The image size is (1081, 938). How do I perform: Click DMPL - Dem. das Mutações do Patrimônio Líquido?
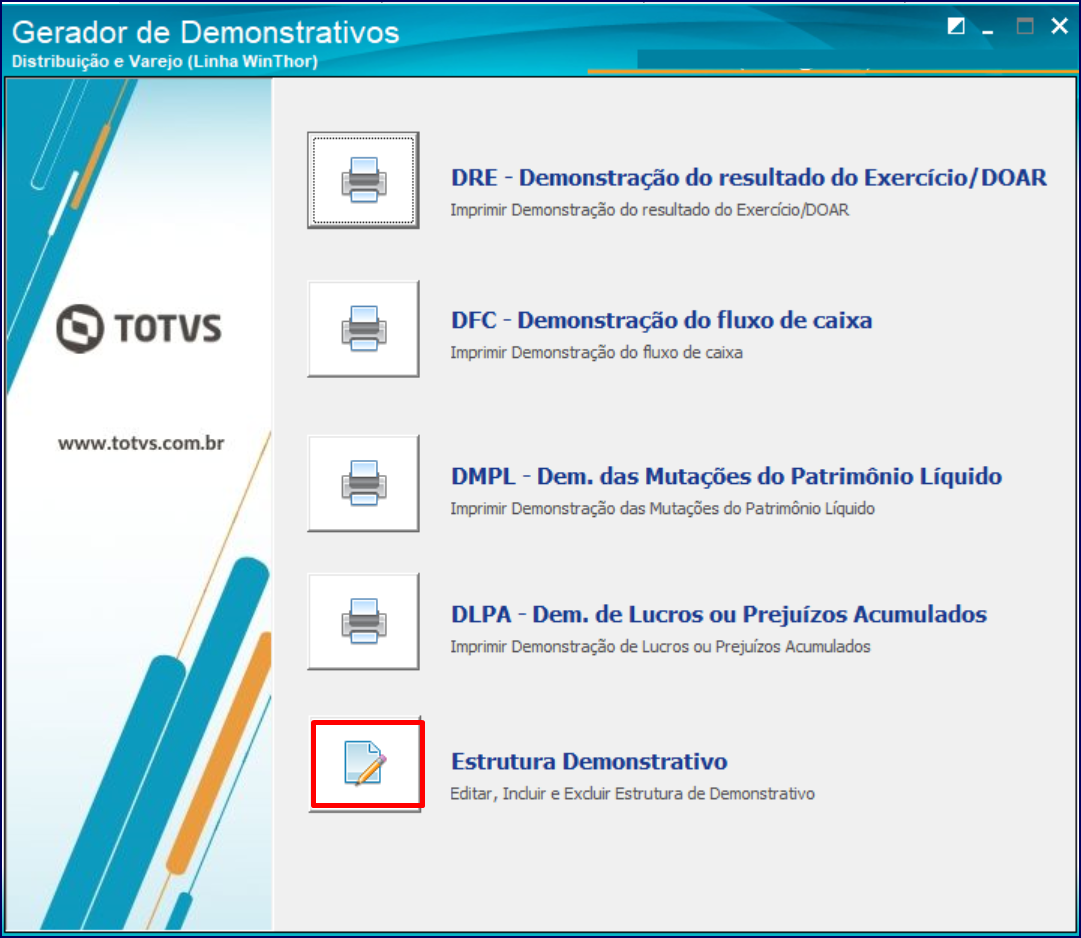click(726, 476)
